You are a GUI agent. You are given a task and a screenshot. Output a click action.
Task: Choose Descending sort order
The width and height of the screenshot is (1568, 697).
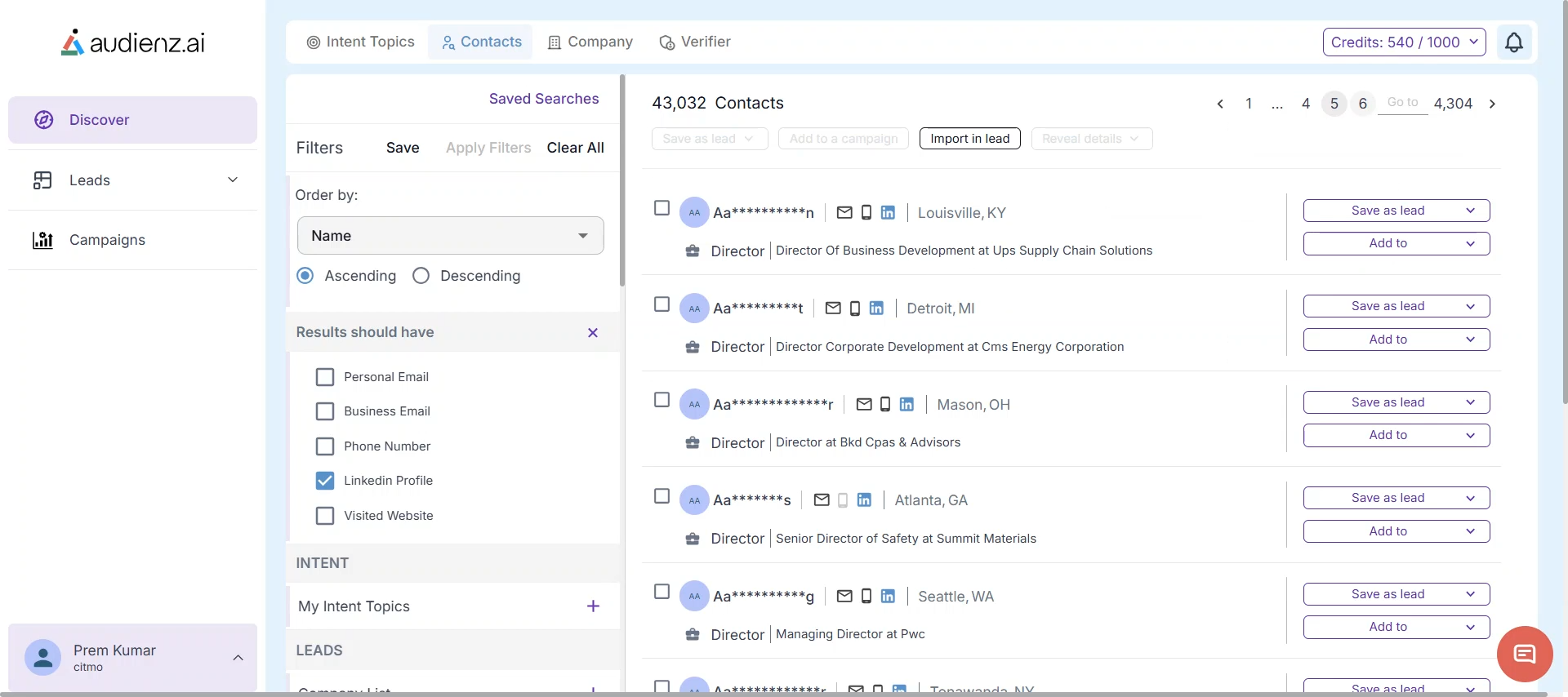421,276
